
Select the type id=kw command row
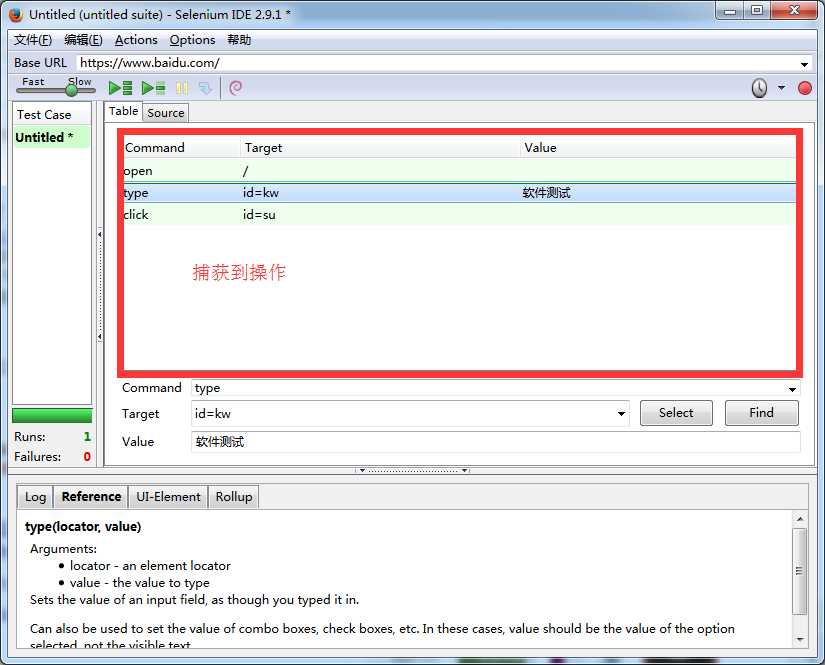459,193
